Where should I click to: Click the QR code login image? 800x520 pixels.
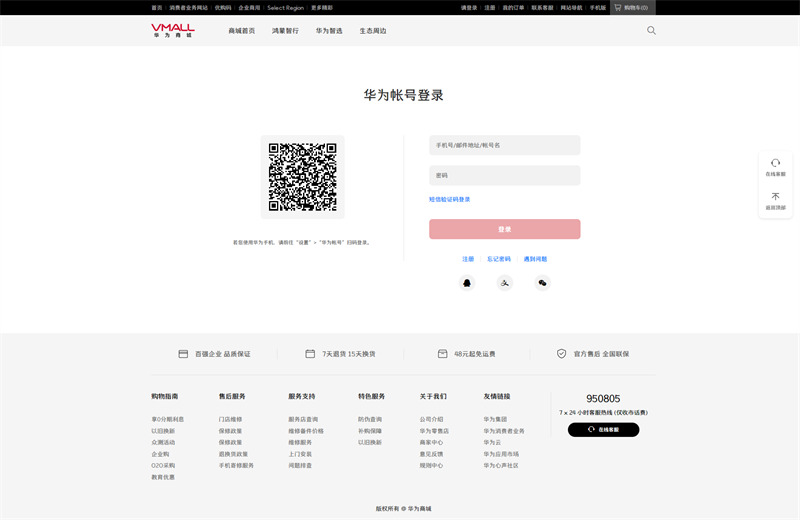click(x=303, y=177)
